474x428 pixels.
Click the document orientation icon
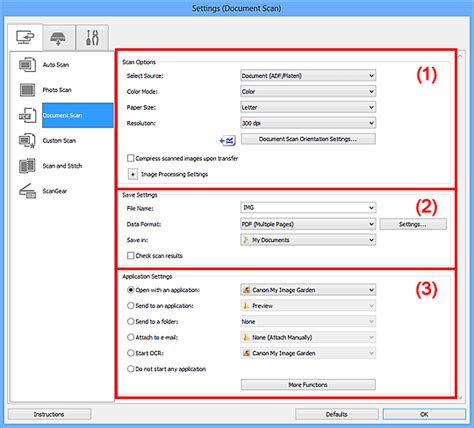click(228, 140)
